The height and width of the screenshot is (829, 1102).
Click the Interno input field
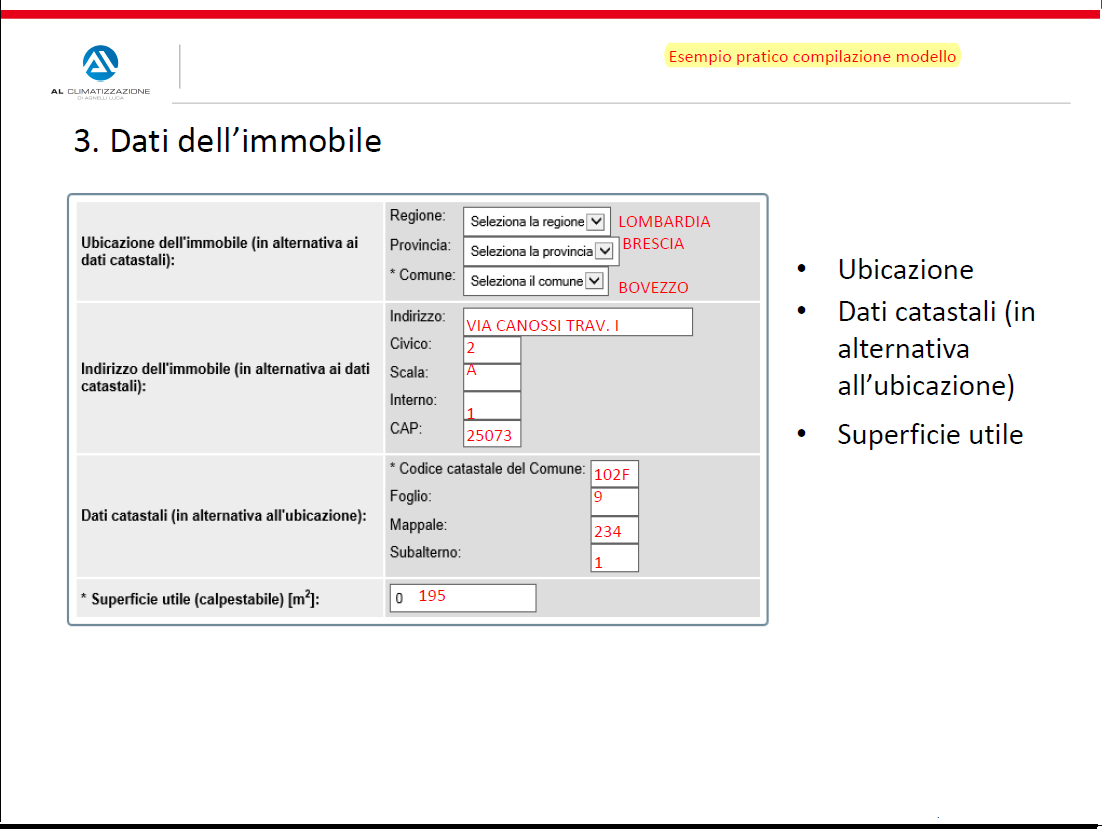[492, 405]
